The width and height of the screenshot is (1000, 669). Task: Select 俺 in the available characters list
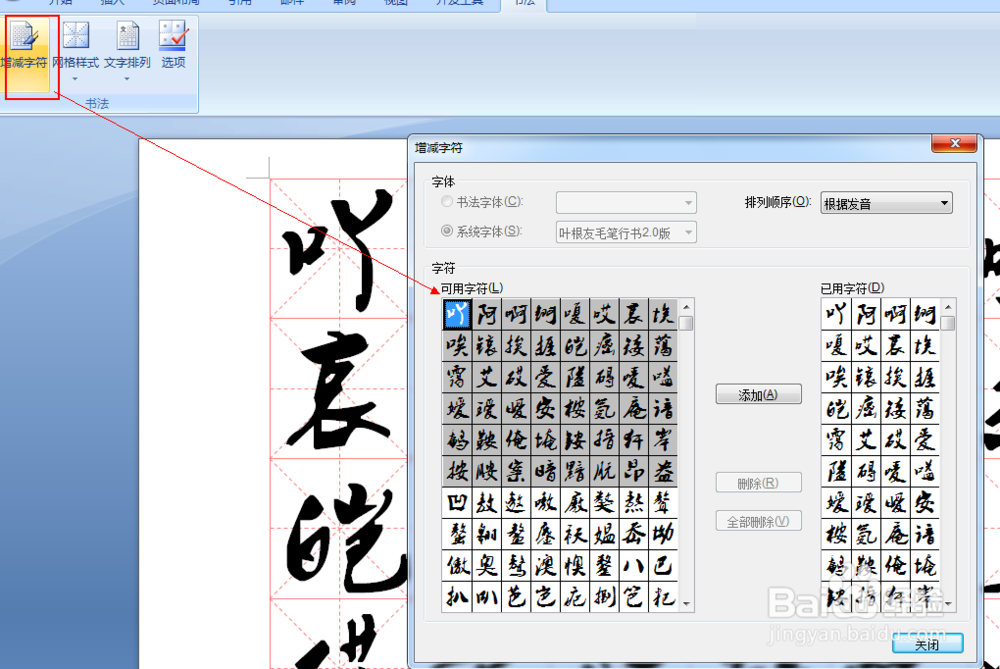[x=516, y=439]
